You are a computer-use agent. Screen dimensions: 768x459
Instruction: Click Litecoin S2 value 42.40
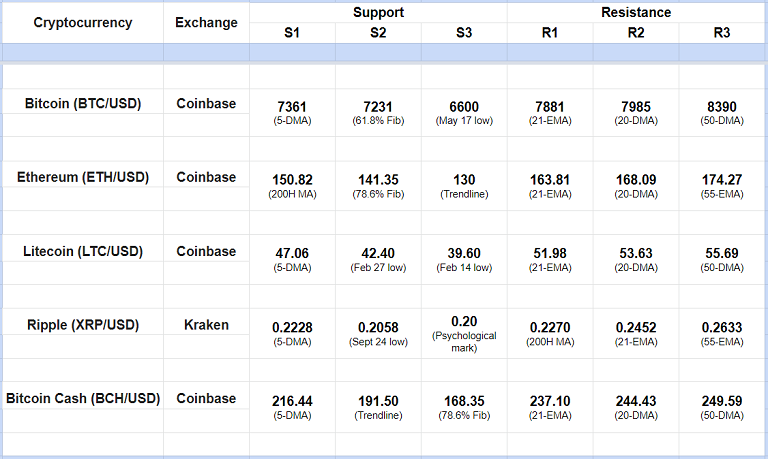tap(378, 254)
